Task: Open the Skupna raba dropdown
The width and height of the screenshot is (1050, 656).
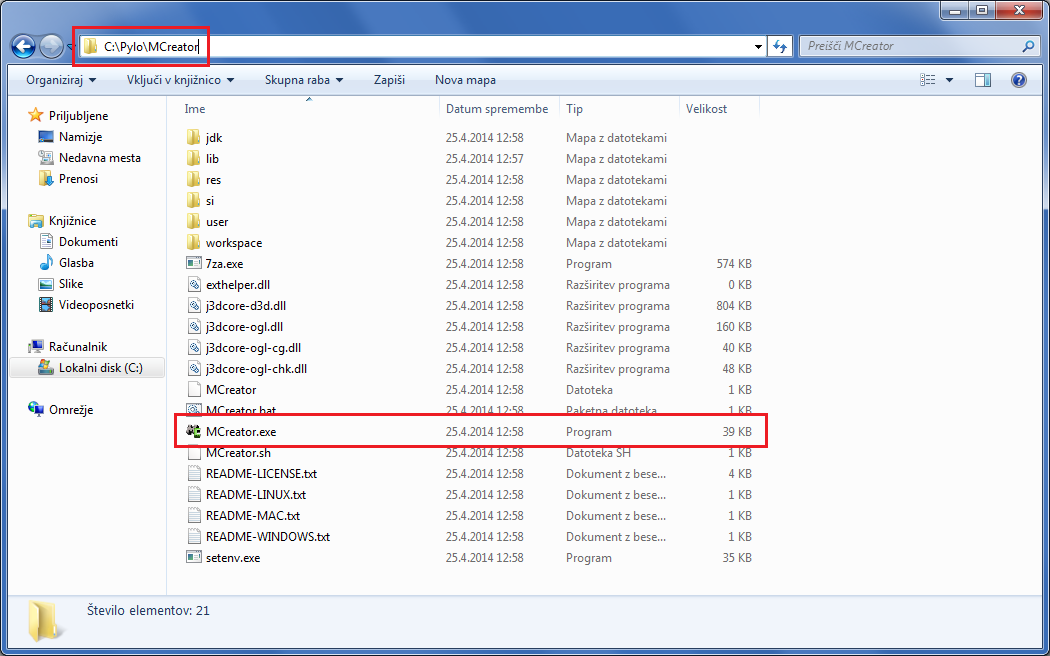Action: coord(304,80)
